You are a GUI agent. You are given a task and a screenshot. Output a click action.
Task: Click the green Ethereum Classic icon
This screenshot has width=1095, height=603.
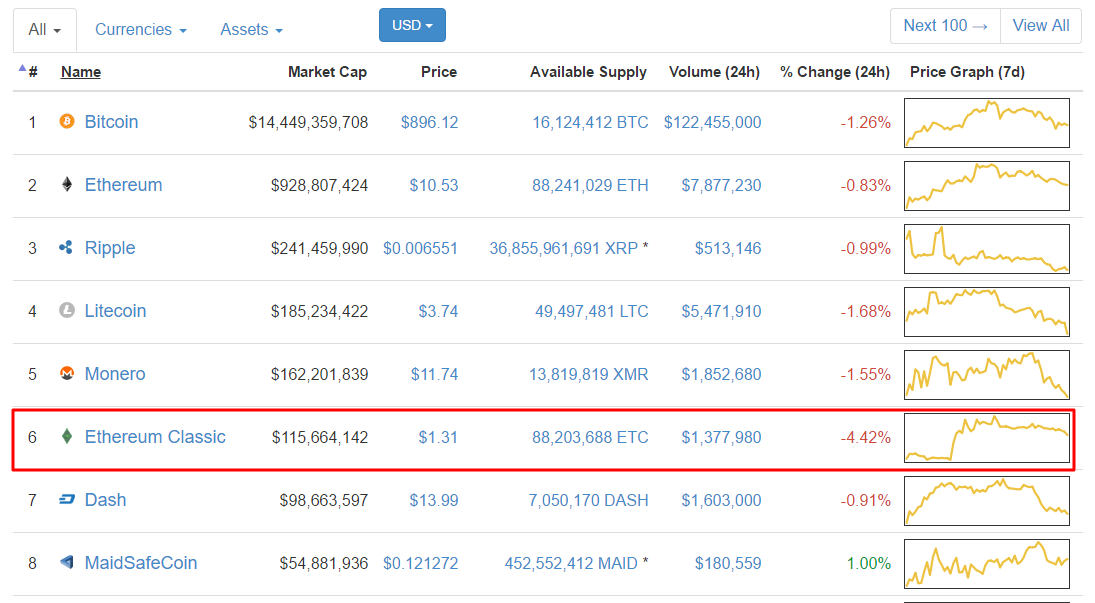[x=67, y=437]
